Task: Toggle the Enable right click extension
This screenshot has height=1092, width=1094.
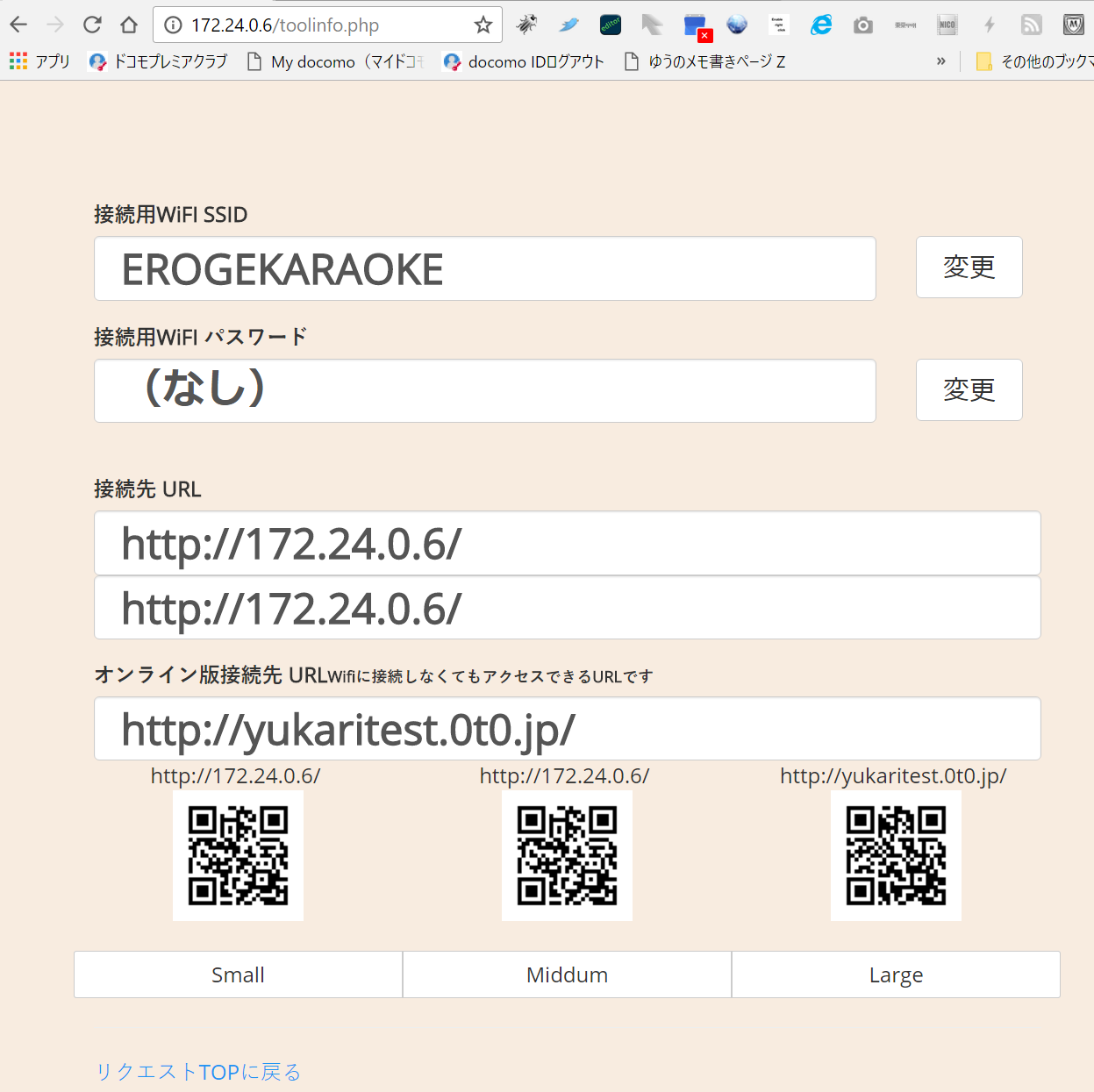Action: tap(778, 25)
